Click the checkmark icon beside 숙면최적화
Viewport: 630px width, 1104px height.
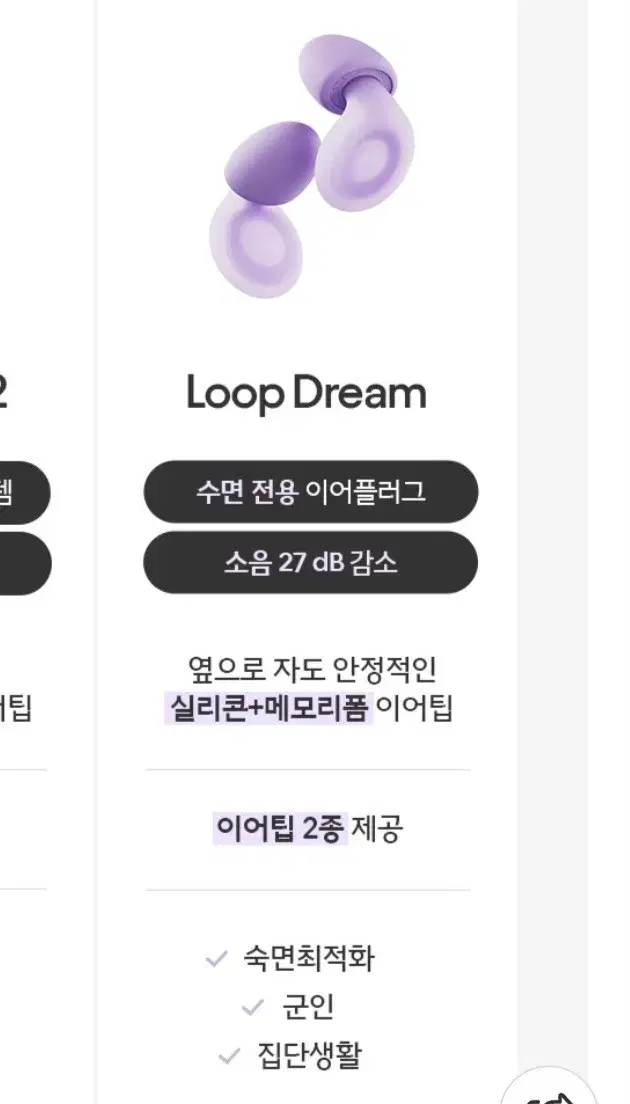pyautogui.click(x=217, y=958)
